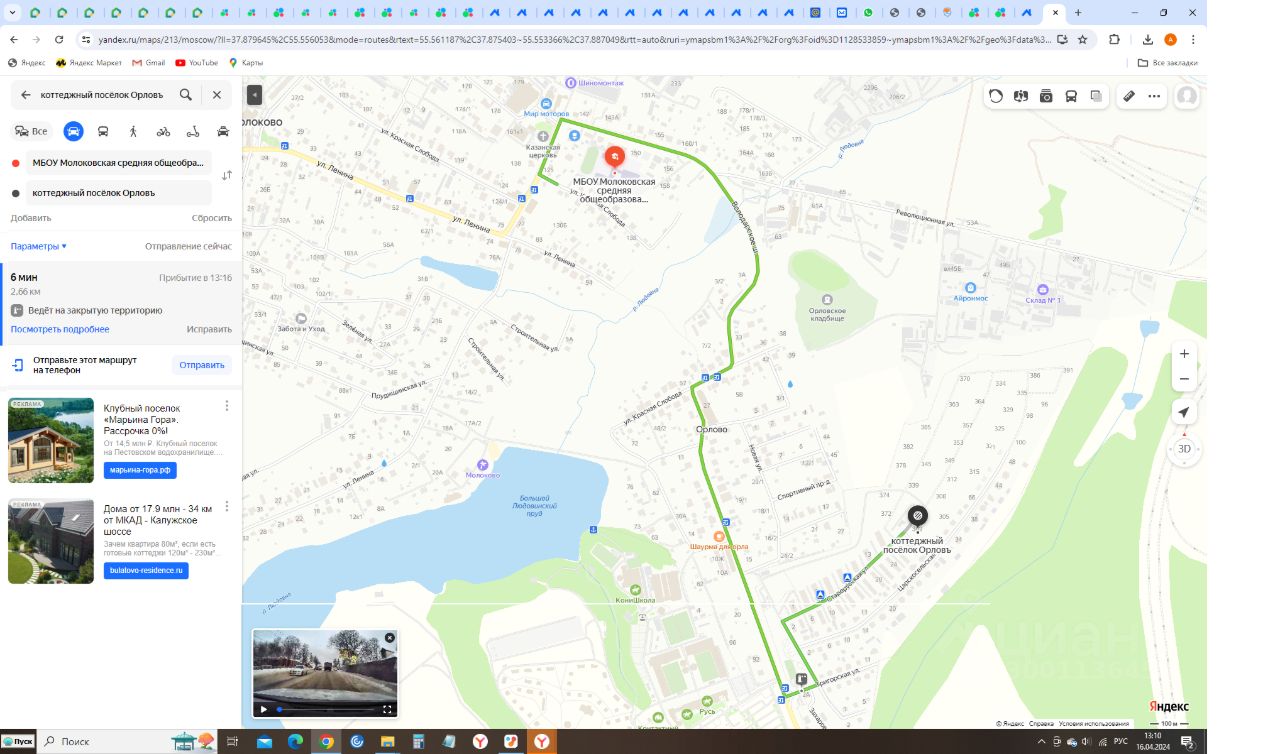Collapse the sidebar panel with arrow toggle
Viewport: 1280px width, 754px height.
tap(254, 95)
